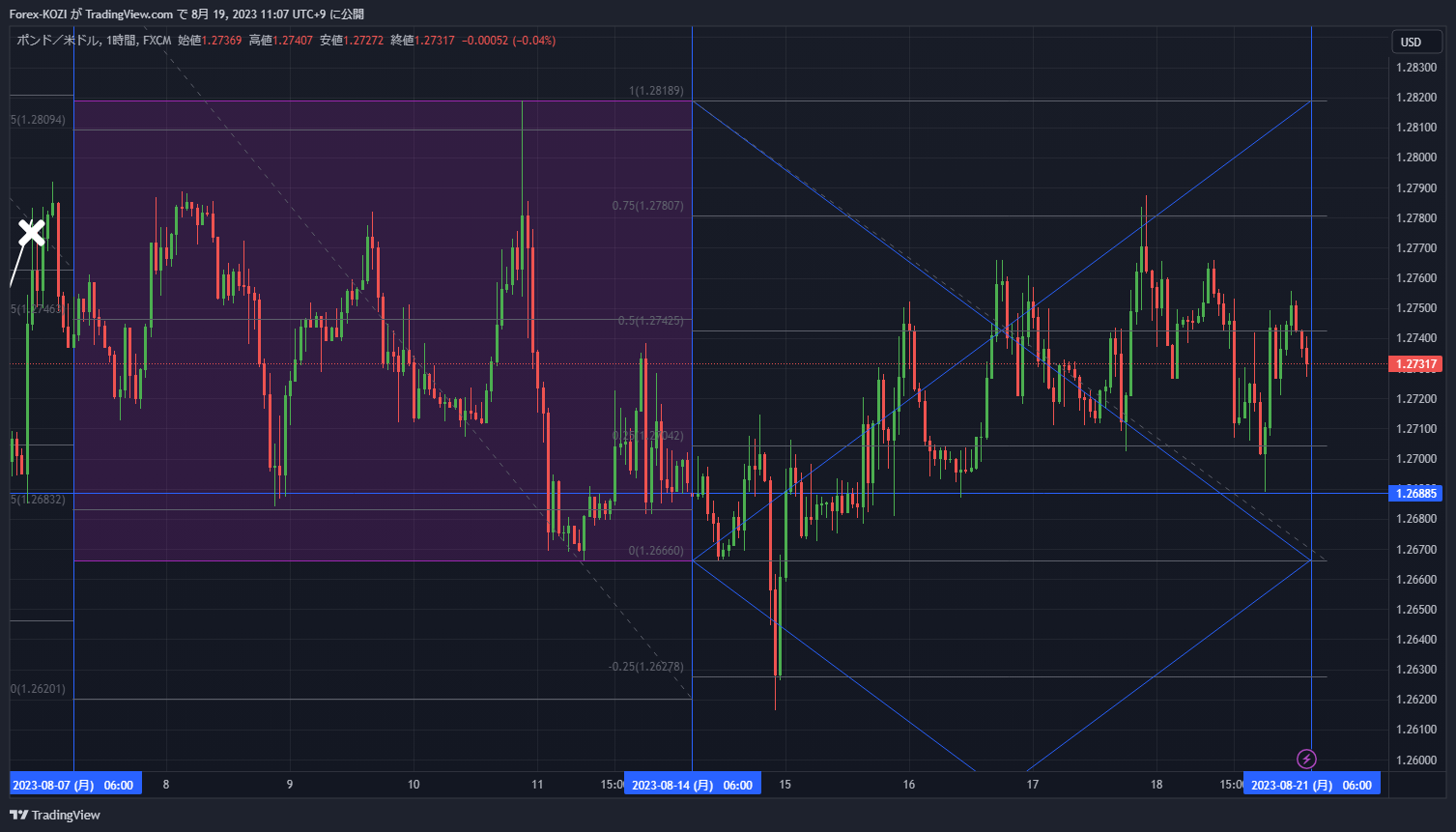This screenshot has width=1456, height=832.
Task: Click the 1.27000 price axis label
Action: [x=1415, y=459]
